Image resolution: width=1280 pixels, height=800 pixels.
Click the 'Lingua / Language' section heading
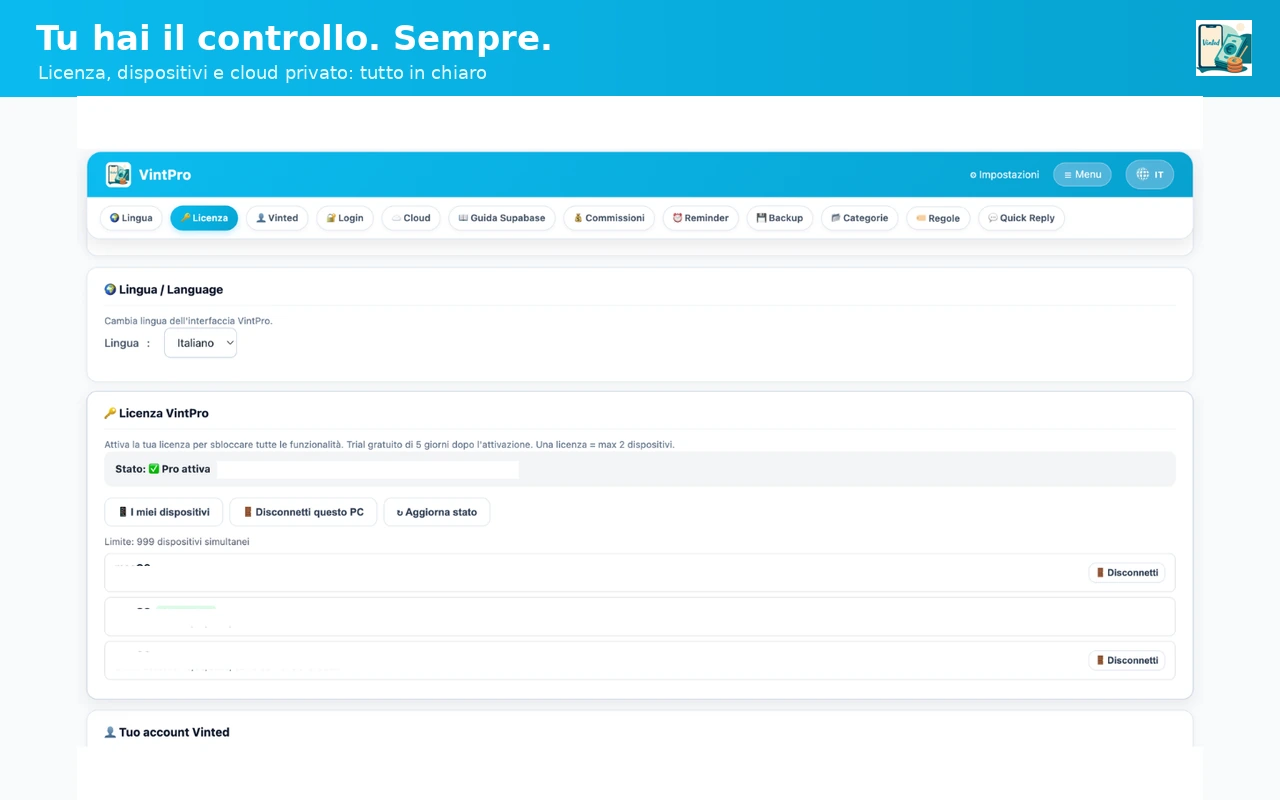[x=171, y=289]
